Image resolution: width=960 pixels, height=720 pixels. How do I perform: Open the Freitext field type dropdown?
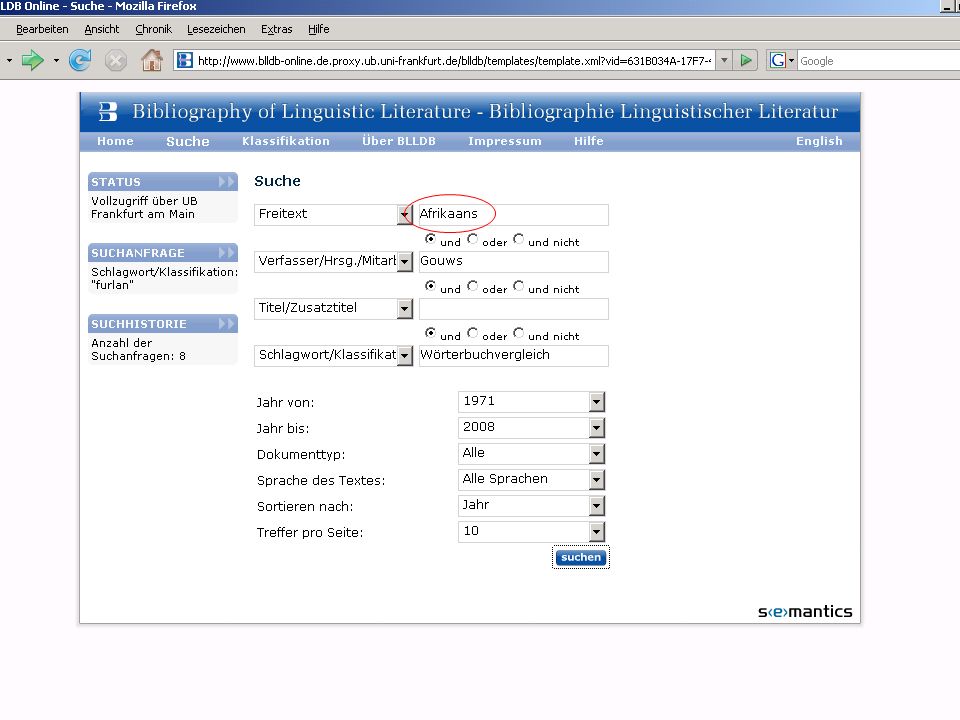pyautogui.click(x=404, y=215)
